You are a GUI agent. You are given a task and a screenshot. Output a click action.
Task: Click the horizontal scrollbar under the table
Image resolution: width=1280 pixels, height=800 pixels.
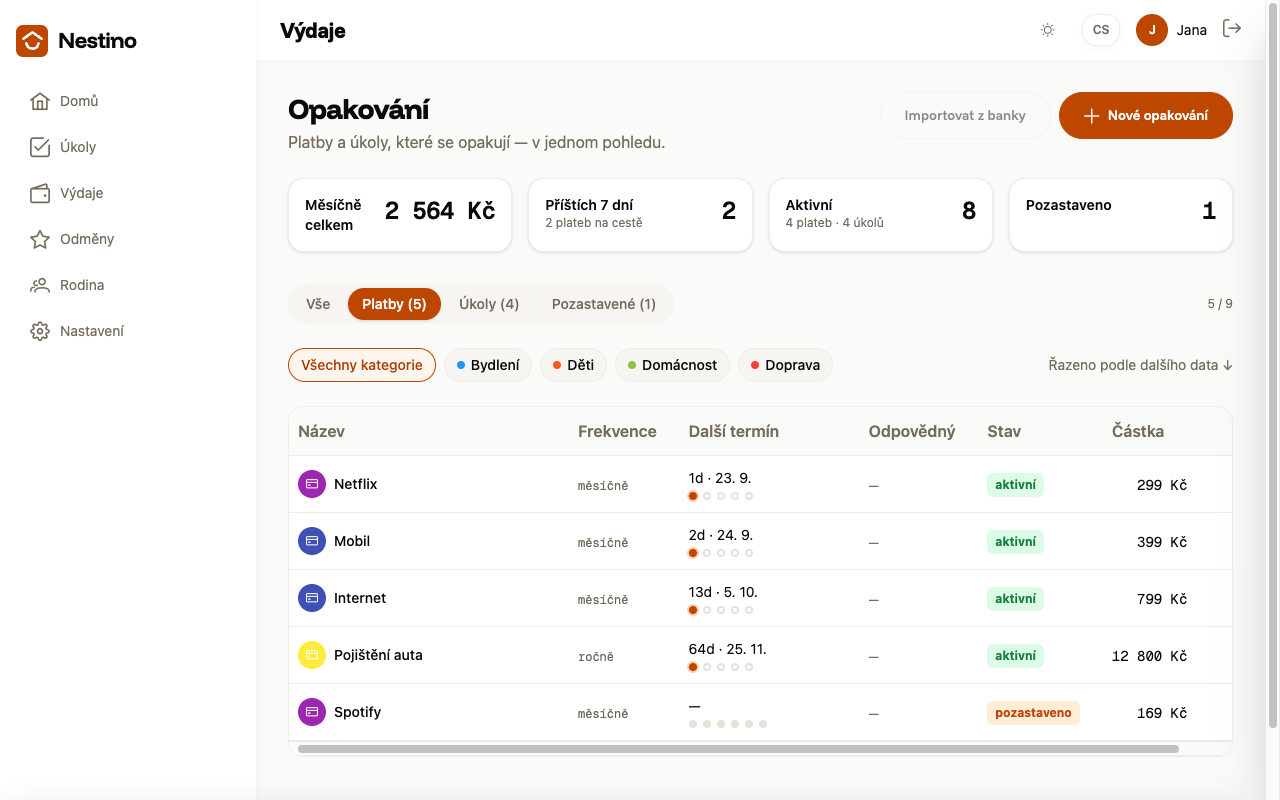point(738,748)
